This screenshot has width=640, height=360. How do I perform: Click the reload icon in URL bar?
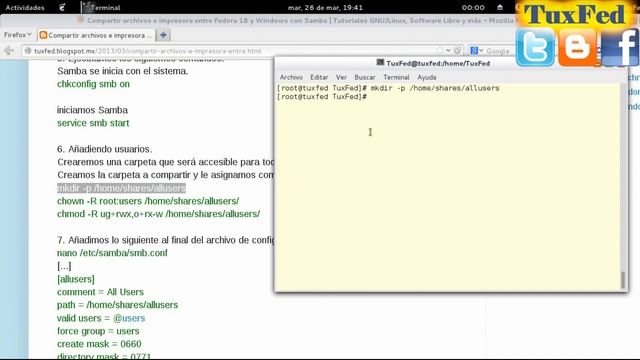[458, 51]
